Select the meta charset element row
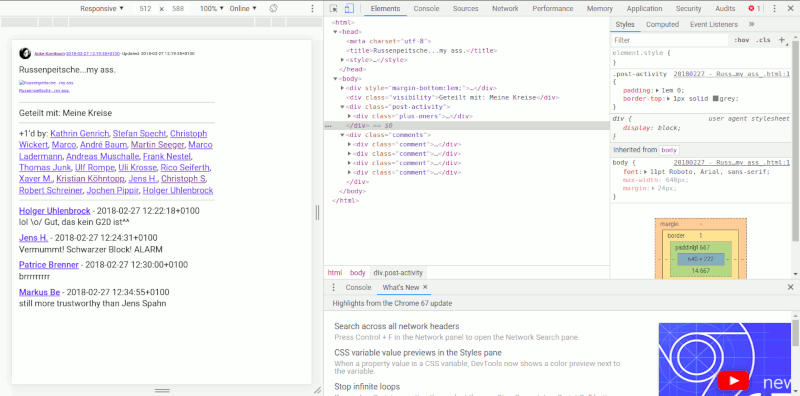This screenshot has width=800, height=396. (x=467, y=41)
